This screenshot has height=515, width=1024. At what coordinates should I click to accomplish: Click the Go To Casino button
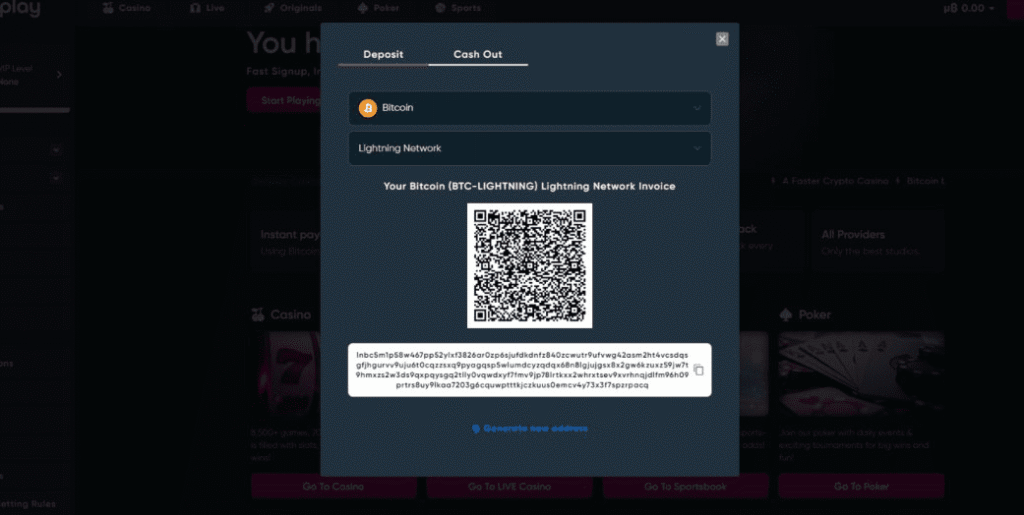[333, 486]
